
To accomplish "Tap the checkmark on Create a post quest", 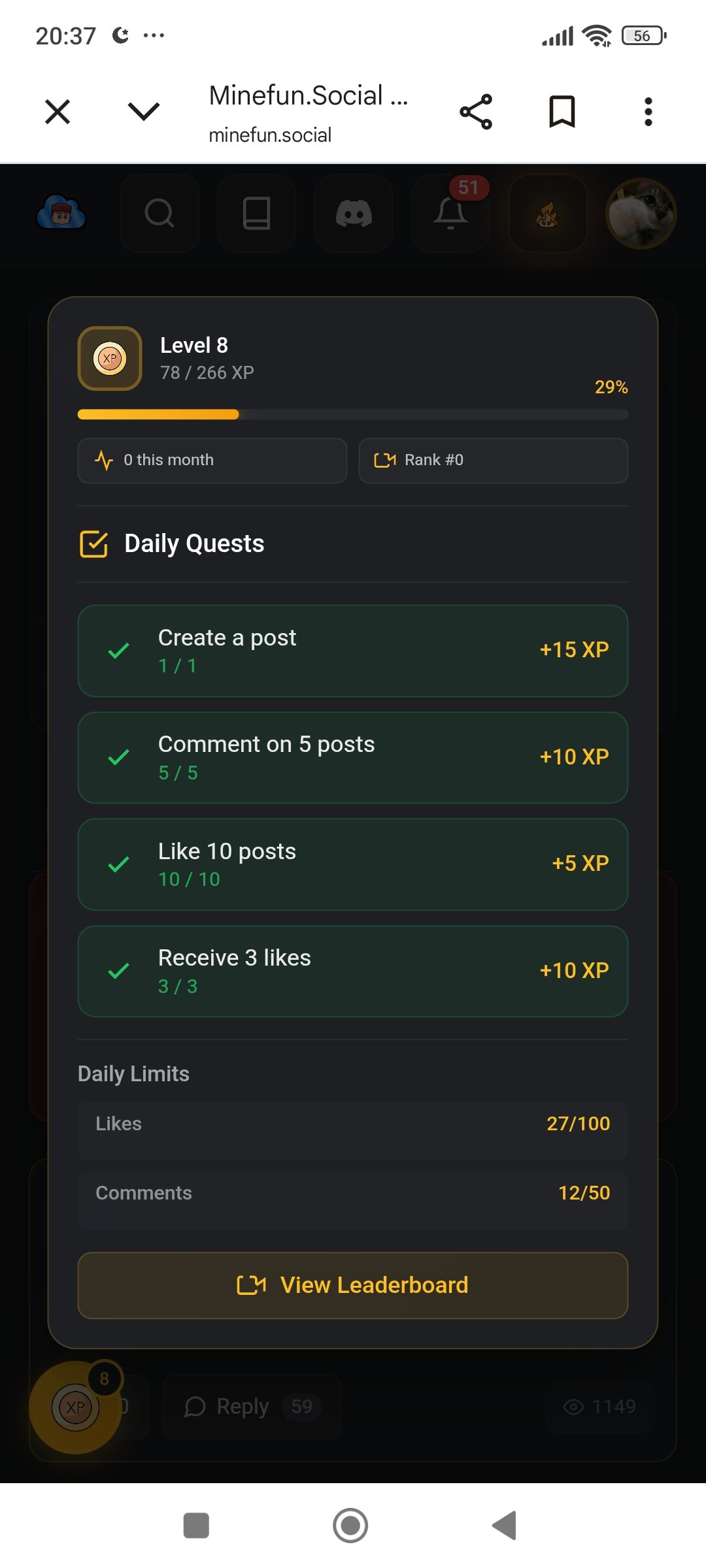I will (118, 651).
